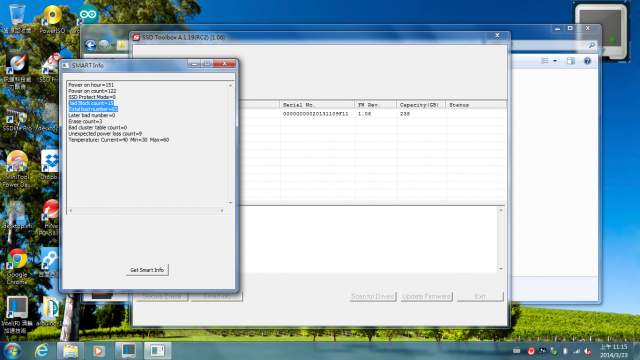Click the Status column header
This screenshot has height=360, width=640.
point(476,105)
